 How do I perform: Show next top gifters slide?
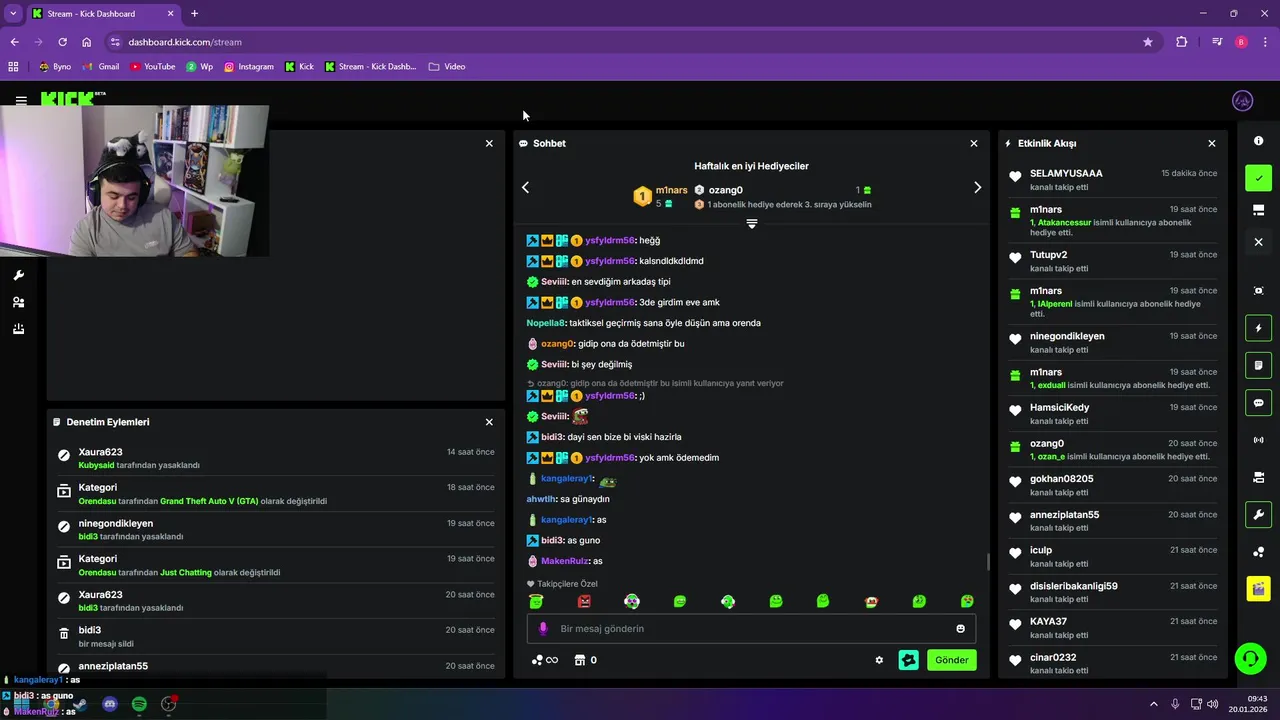click(x=977, y=187)
